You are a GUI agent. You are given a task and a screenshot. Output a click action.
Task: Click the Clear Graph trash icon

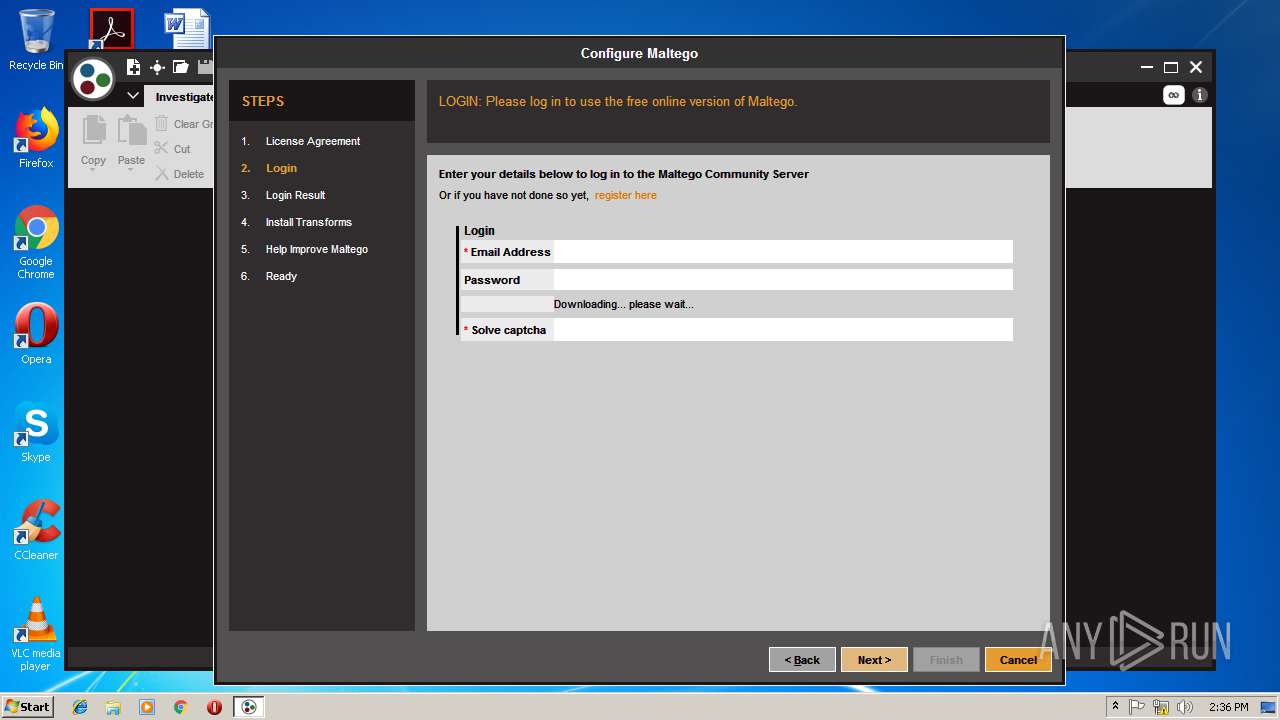coord(162,124)
